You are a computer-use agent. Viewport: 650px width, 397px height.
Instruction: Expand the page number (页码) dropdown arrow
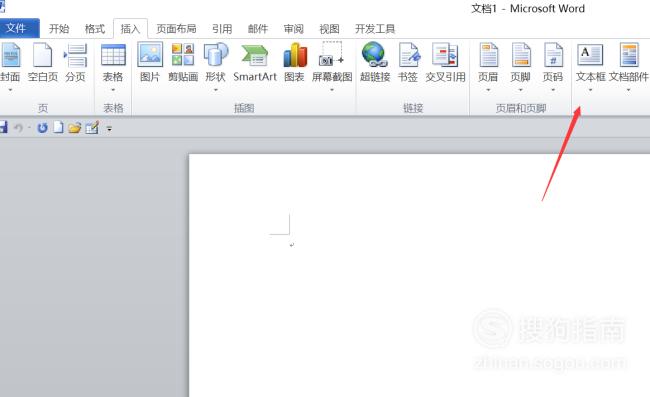pyautogui.click(x=553, y=90)
